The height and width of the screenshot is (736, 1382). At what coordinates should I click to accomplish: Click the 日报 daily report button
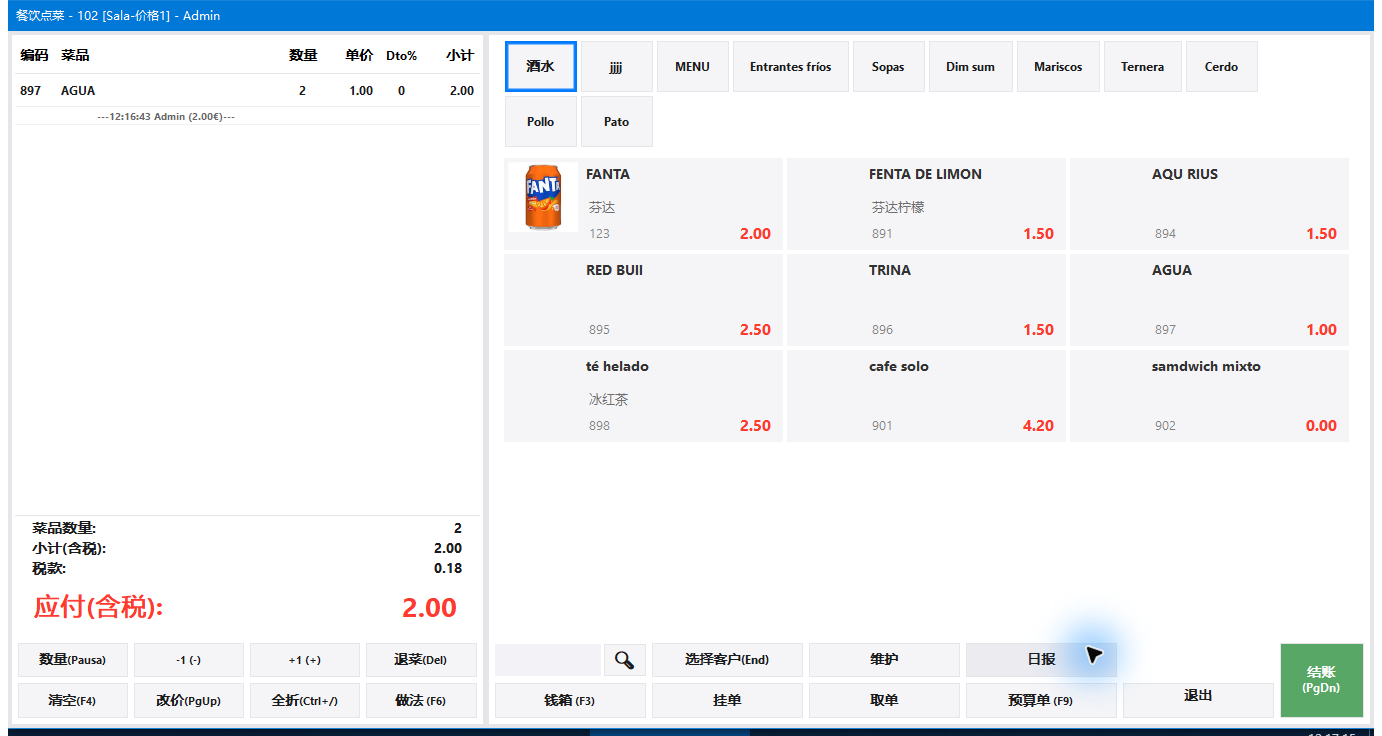(x=1041, y=660)
